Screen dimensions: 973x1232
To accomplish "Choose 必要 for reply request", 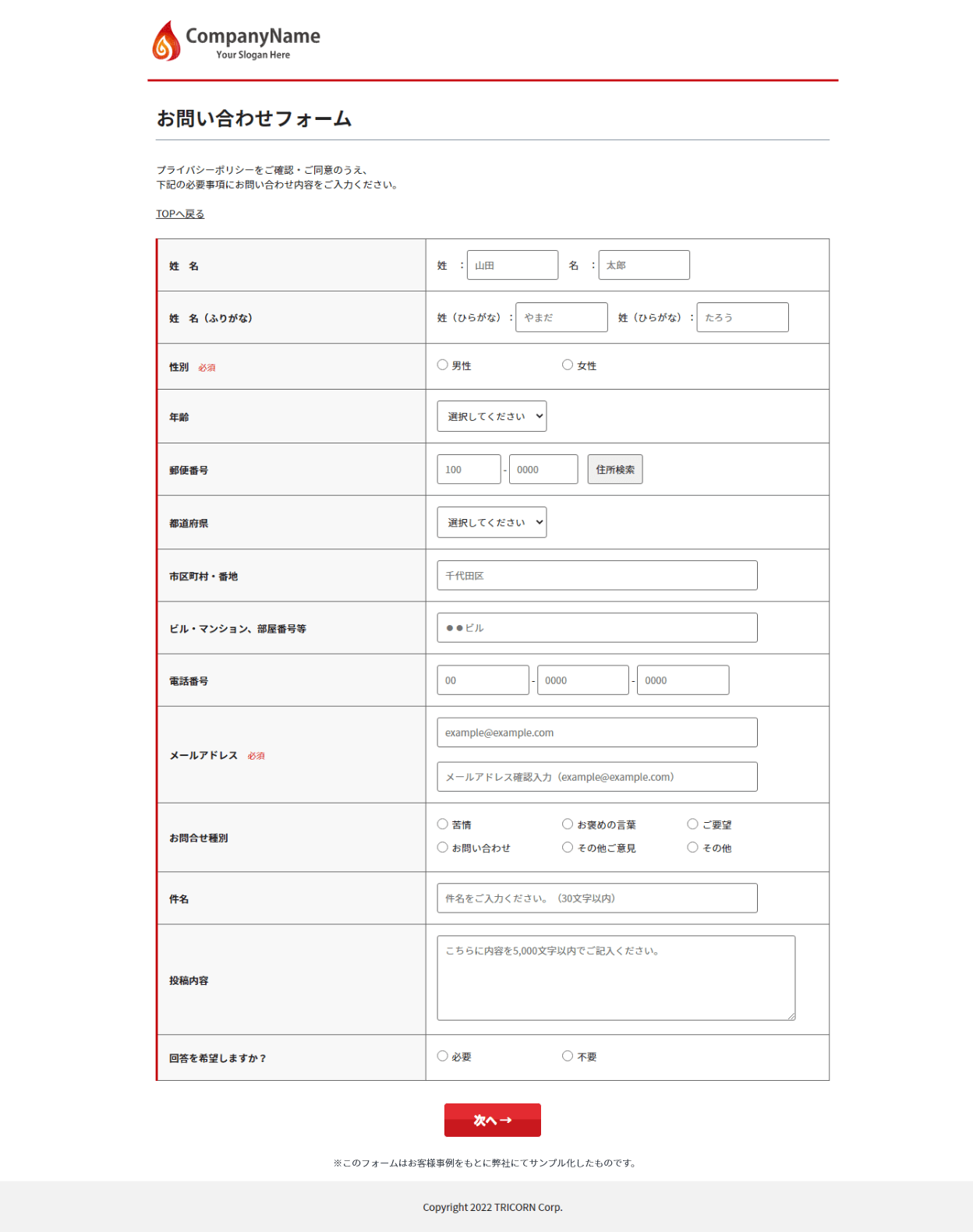I will [x=443, y=1056].
